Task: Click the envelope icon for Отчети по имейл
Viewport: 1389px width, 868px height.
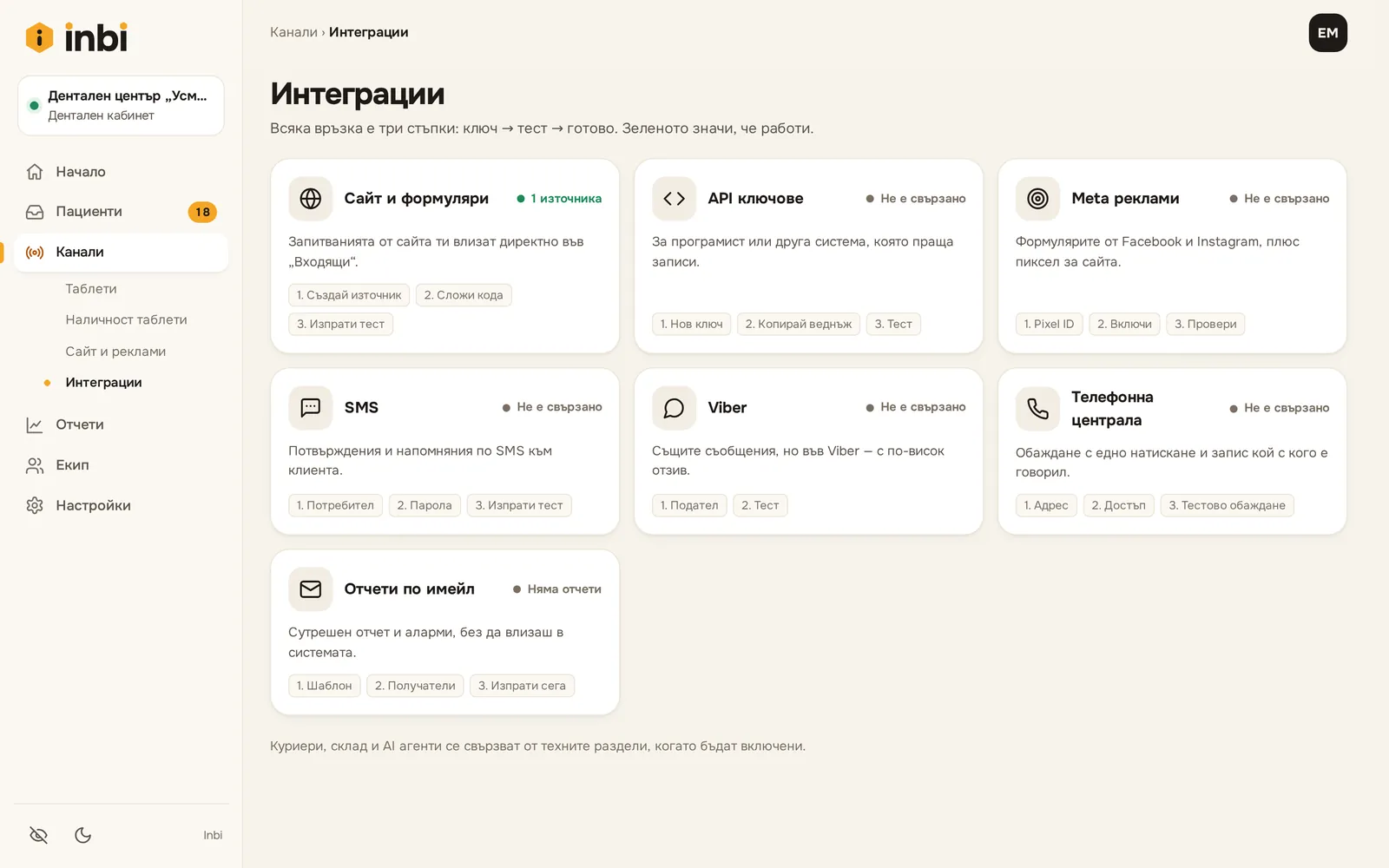Action: 311,589
